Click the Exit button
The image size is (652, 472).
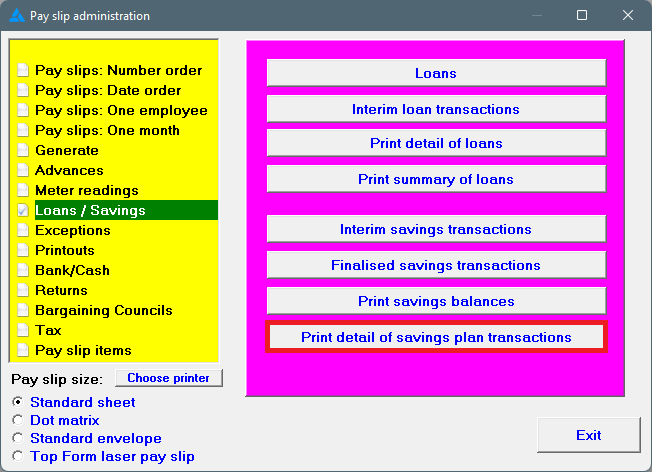588,435
